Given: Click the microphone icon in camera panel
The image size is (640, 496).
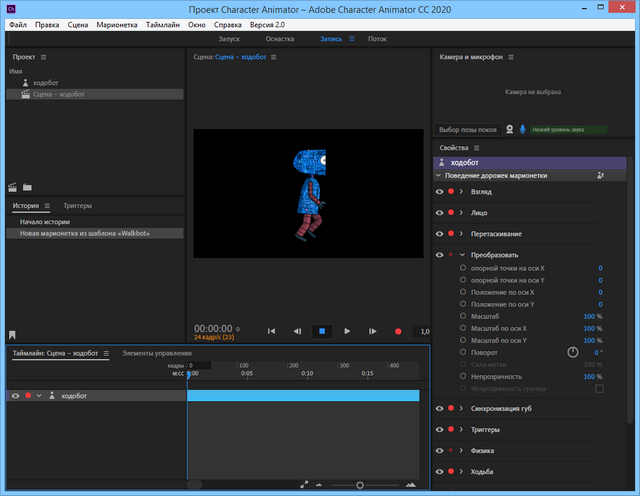Looking at the screenshot, I should [522, 129].
